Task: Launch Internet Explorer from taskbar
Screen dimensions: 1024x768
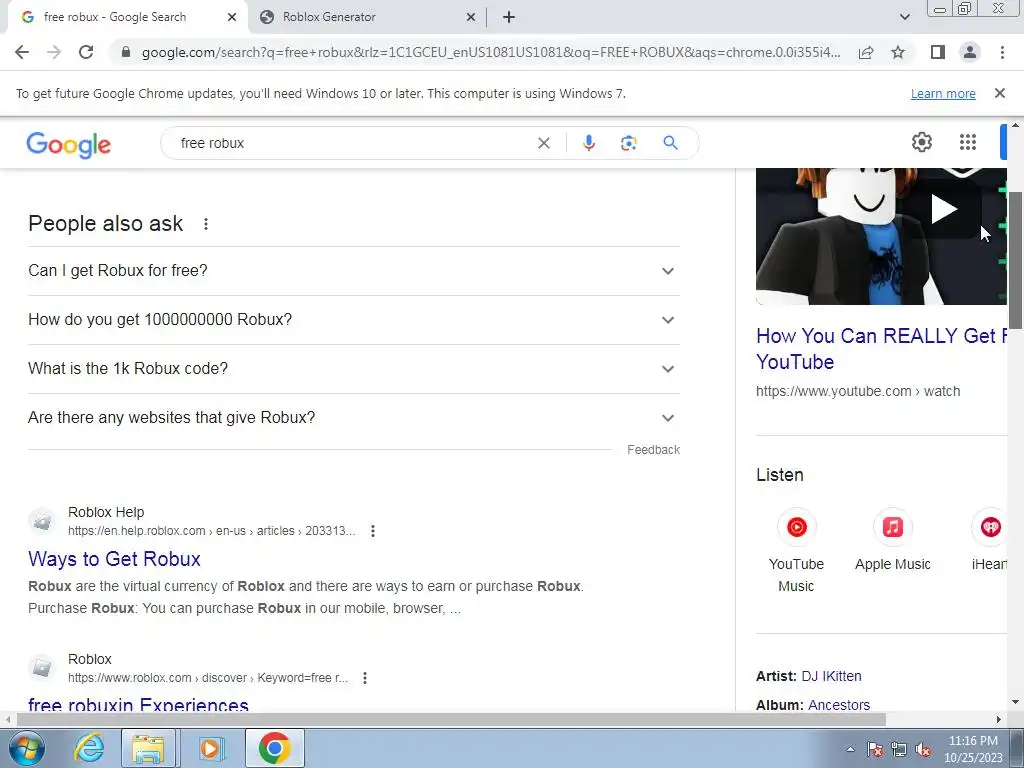Action: pos(89,748)
